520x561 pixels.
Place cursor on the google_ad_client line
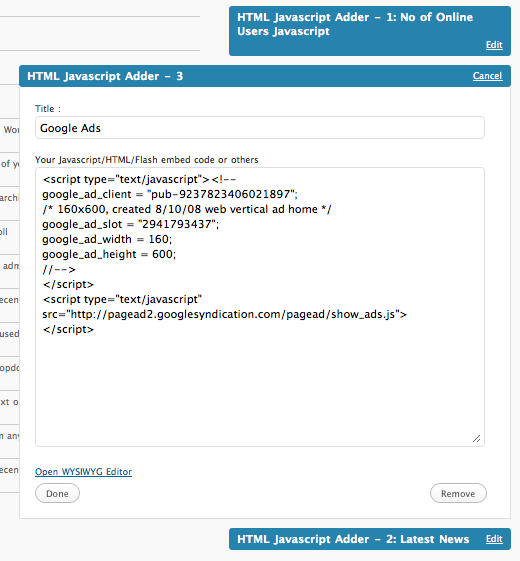[x=170, y=194]
